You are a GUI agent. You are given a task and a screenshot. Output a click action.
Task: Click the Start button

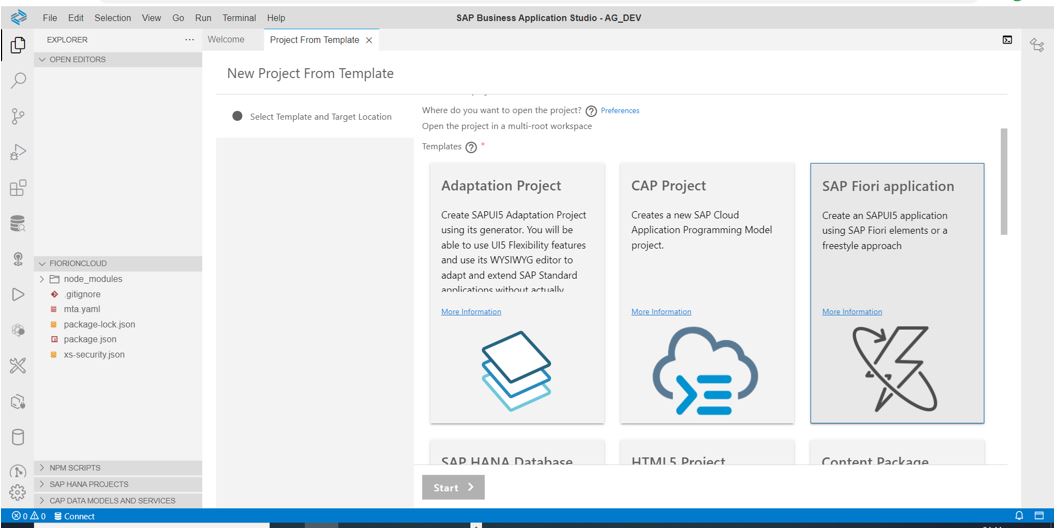click(453, 487)
